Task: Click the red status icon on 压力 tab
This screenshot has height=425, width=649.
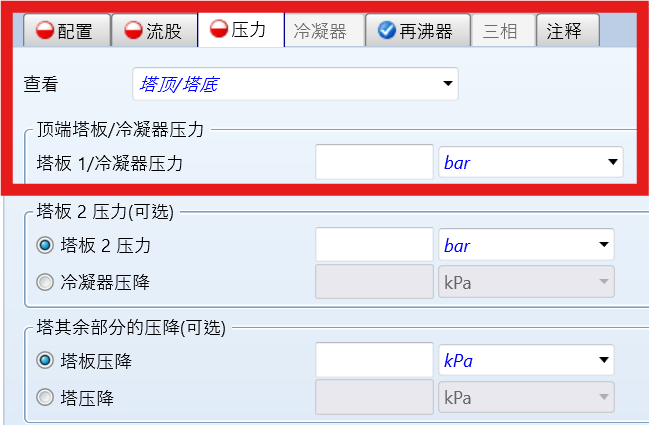Action: pos(217,31)
